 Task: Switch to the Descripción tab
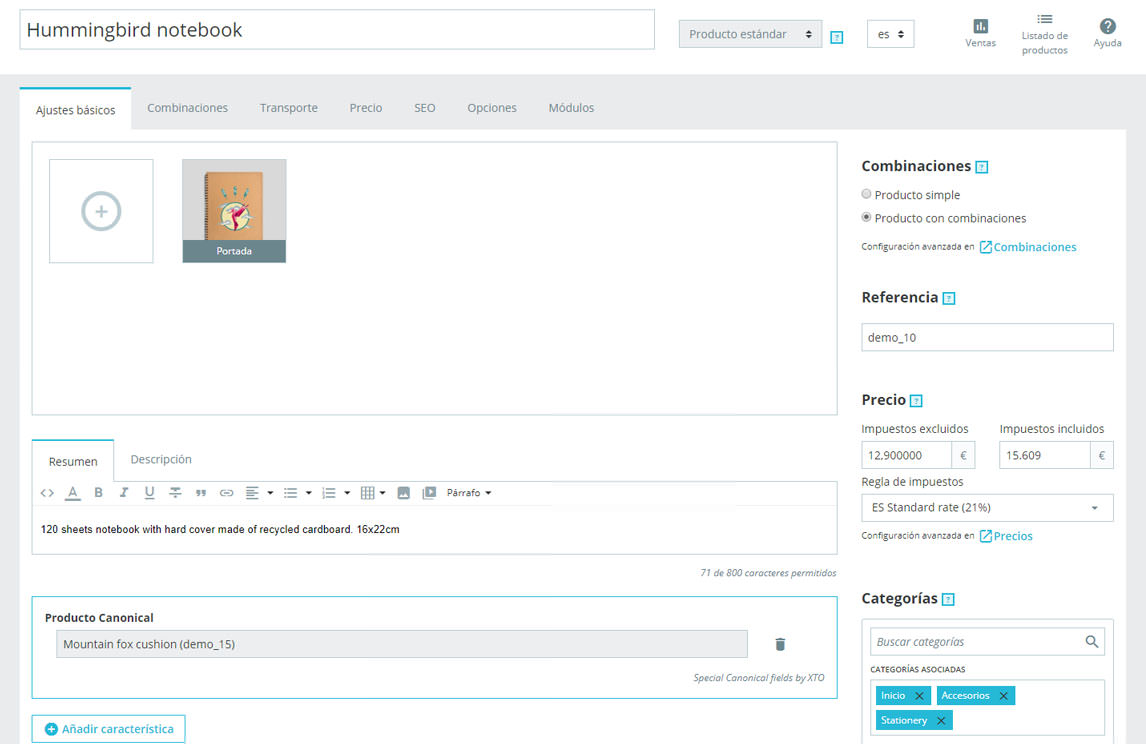(x=160, y=459)
